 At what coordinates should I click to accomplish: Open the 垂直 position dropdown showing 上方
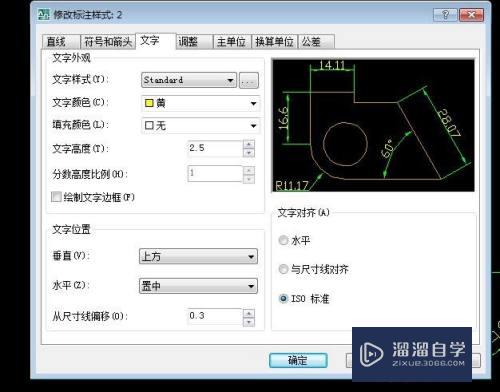coord(198,256)
